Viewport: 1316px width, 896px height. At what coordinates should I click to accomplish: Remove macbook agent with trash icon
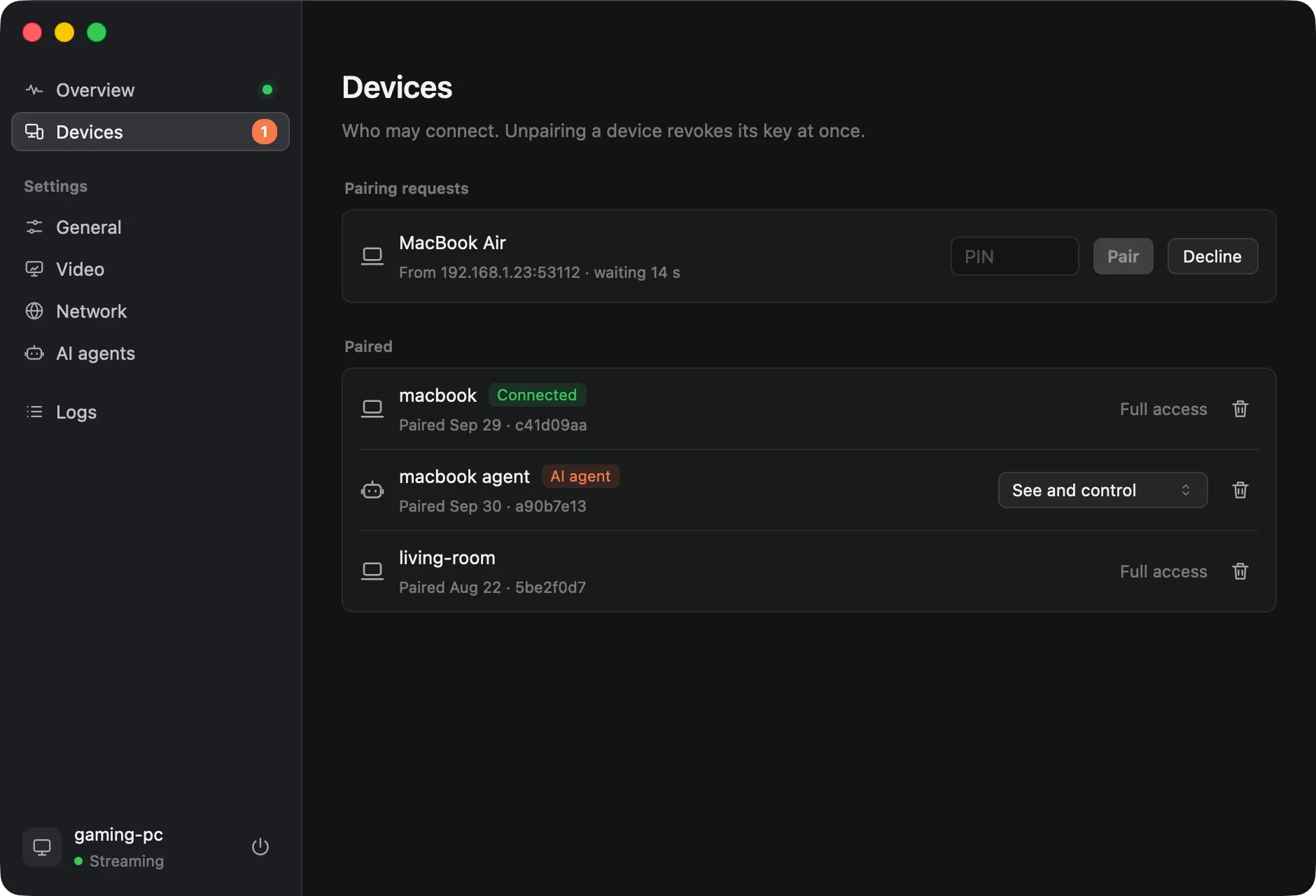click(1240, 490)
